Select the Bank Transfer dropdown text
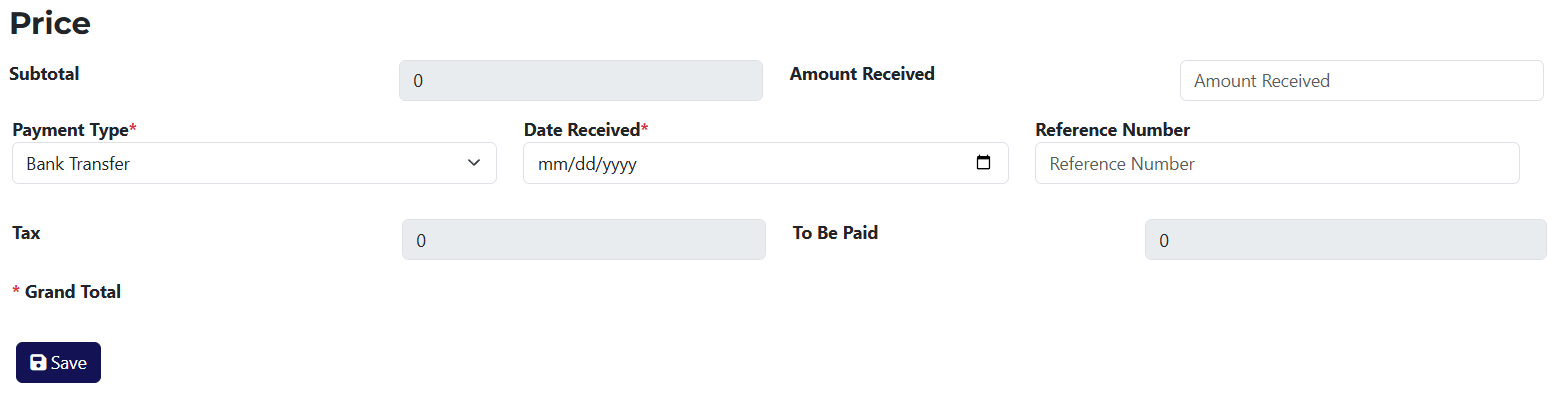Image resolution: width=1566 pixels, height=402 pixels. point(78,164)
